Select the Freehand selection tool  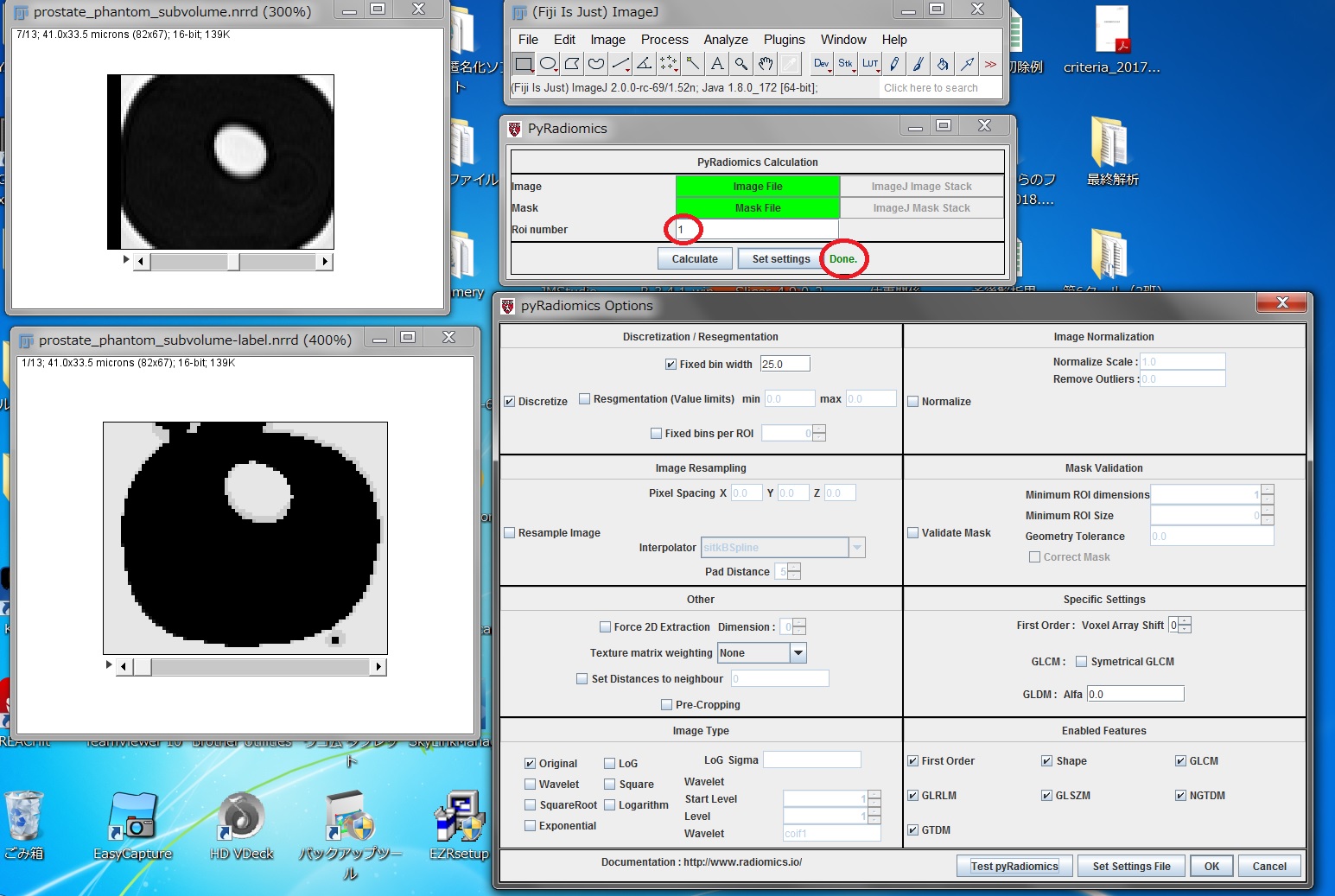point(594,64)
